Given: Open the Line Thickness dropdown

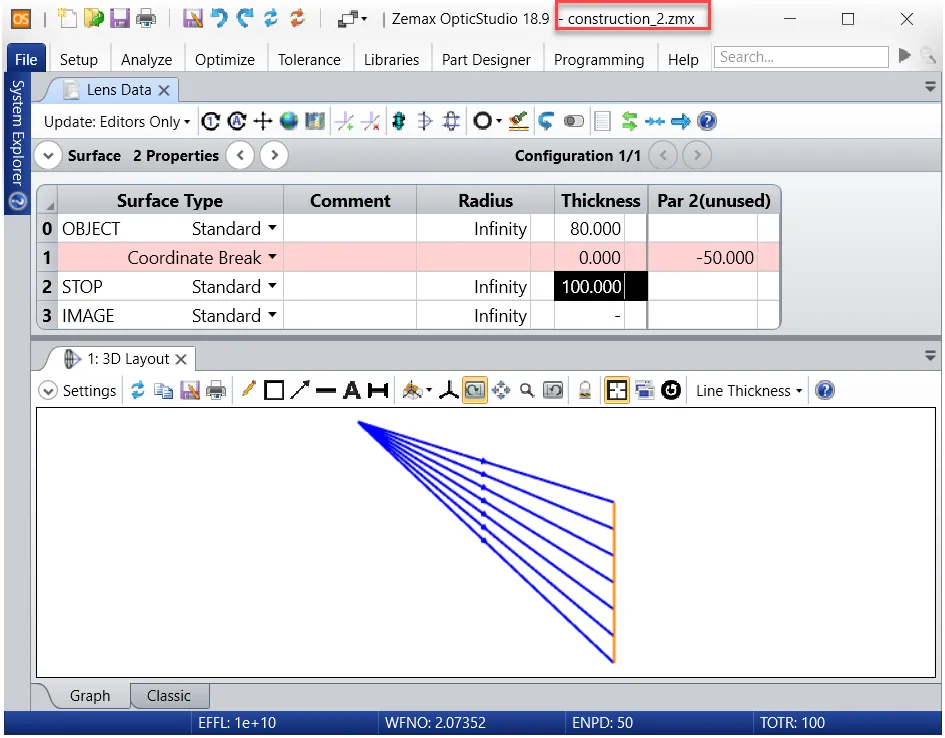Looking at the screenshot, I should [749, 391].
